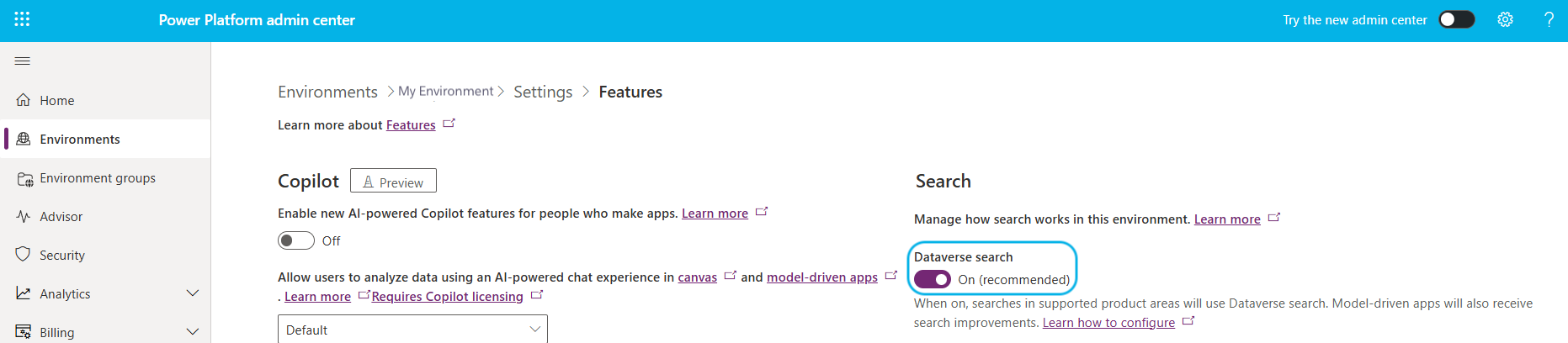This screenshot has height=343, width=1568.
Task: Click the Copilot section heading
Action: 308,181
